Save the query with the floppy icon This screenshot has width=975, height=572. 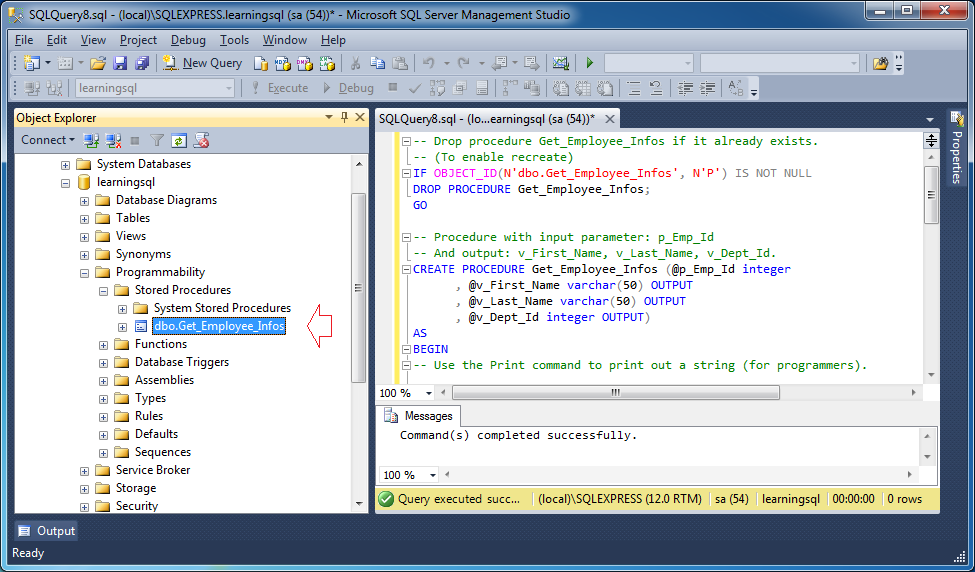point(120,63)
